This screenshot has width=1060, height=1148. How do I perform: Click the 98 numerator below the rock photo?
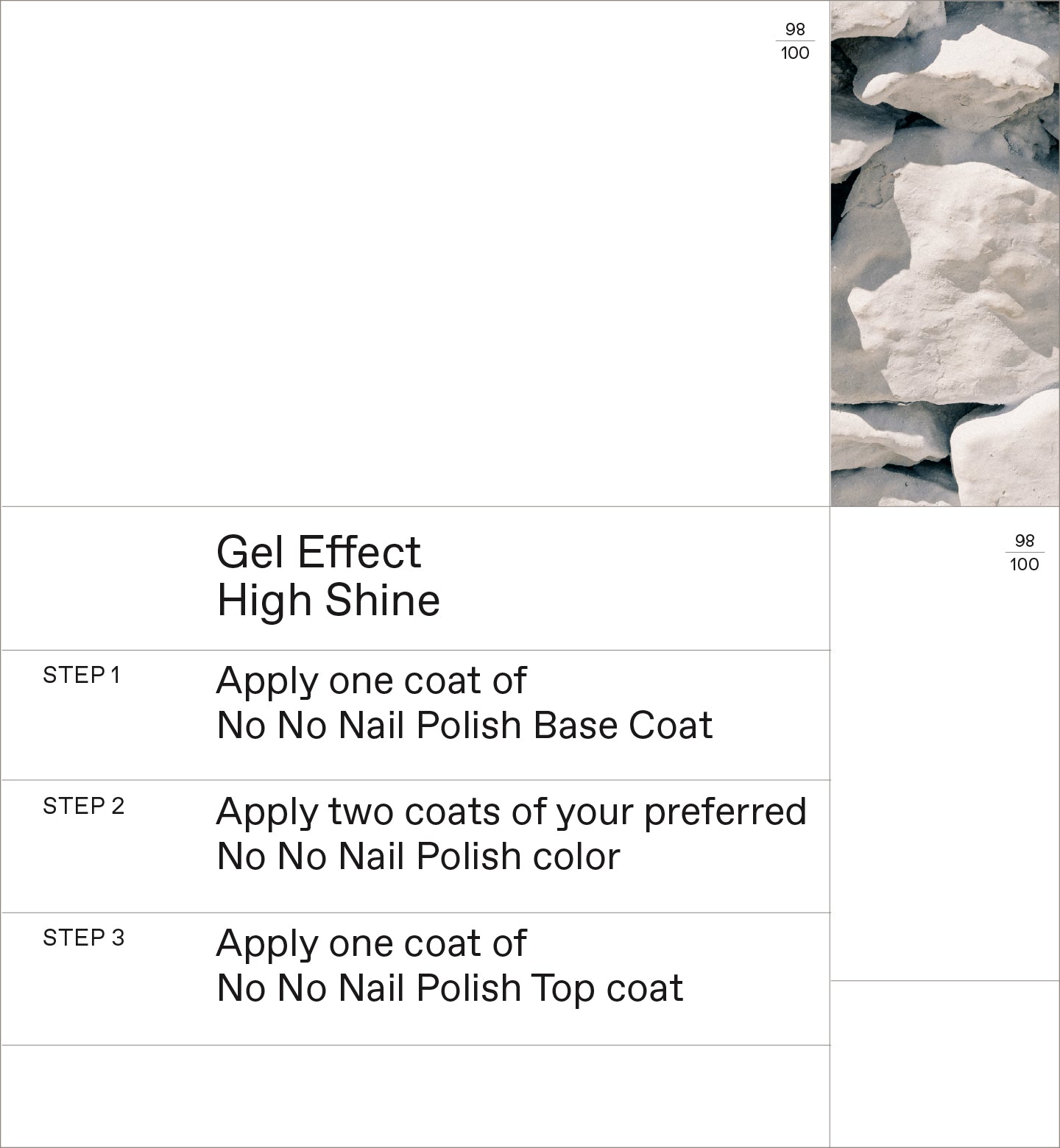[x=1025, y=541]
